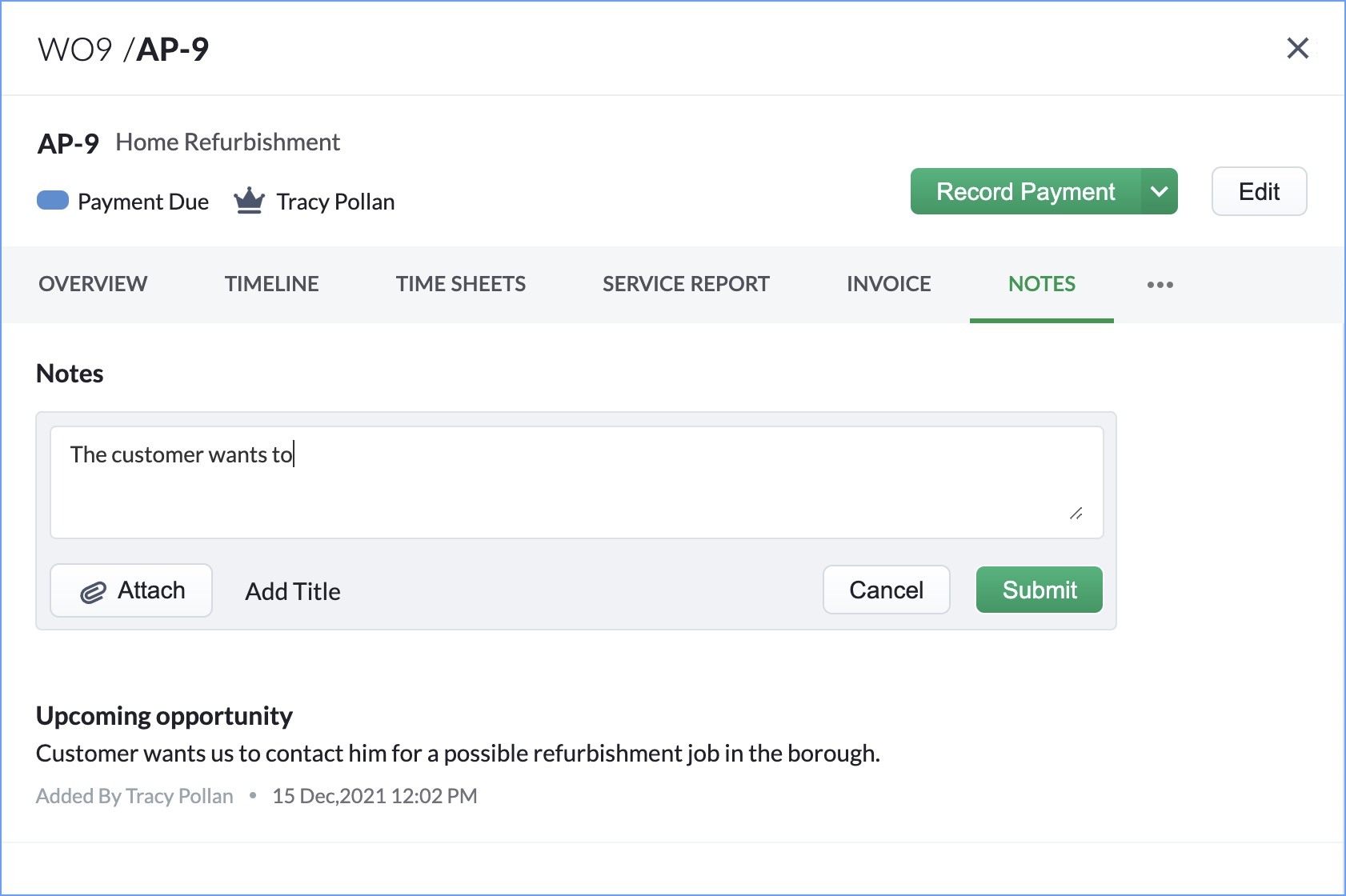
Task: Submit the new note
Action: point(1039,590)
